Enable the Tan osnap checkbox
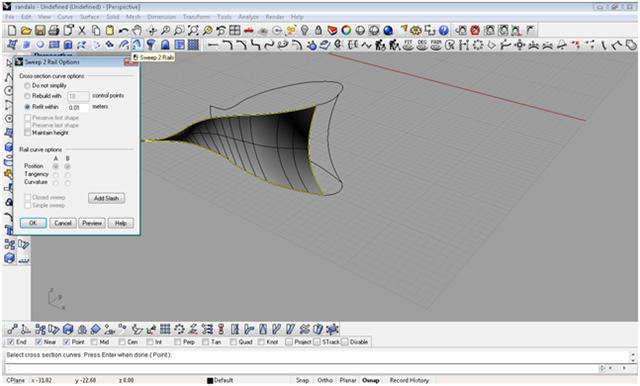This screenshot has width=640, height=386. click(x=205, y=342)
